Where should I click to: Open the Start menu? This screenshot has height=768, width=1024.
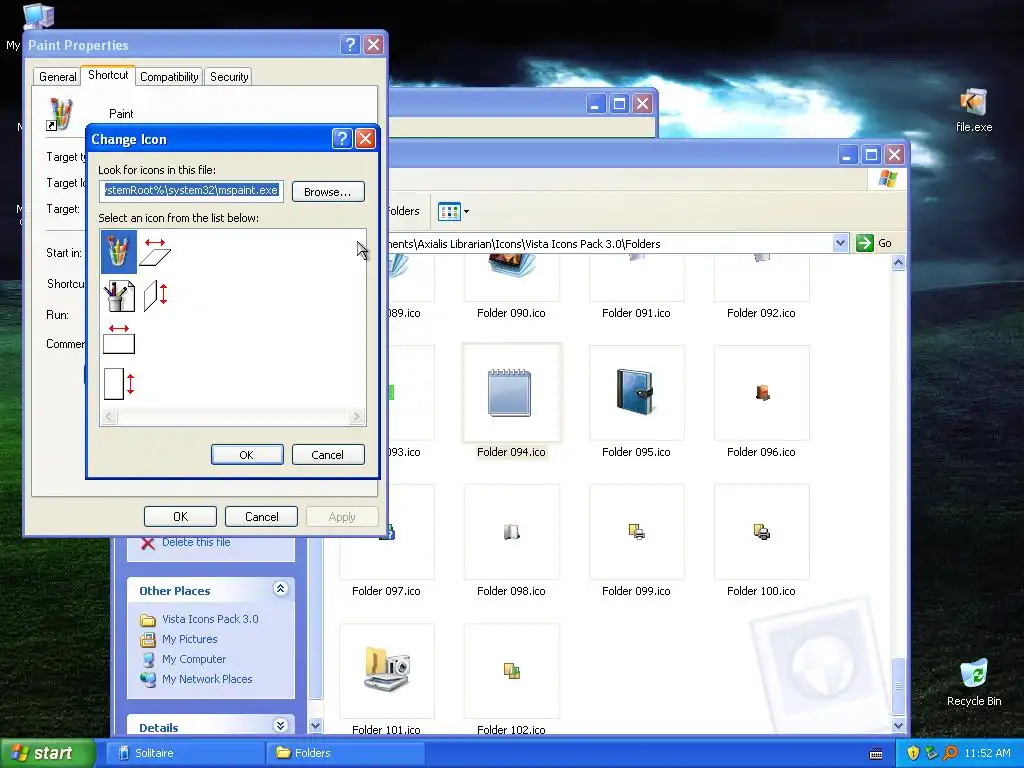tap(47, 753)
